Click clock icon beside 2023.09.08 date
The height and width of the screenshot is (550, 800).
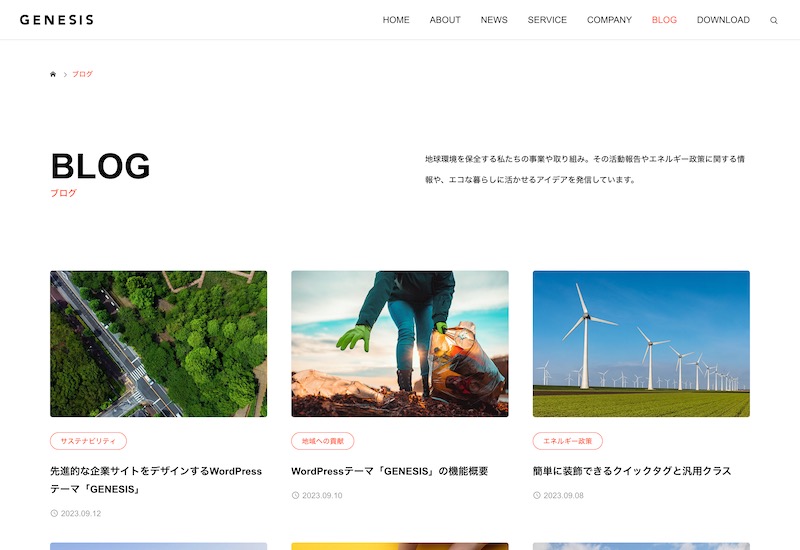[537, 495]
